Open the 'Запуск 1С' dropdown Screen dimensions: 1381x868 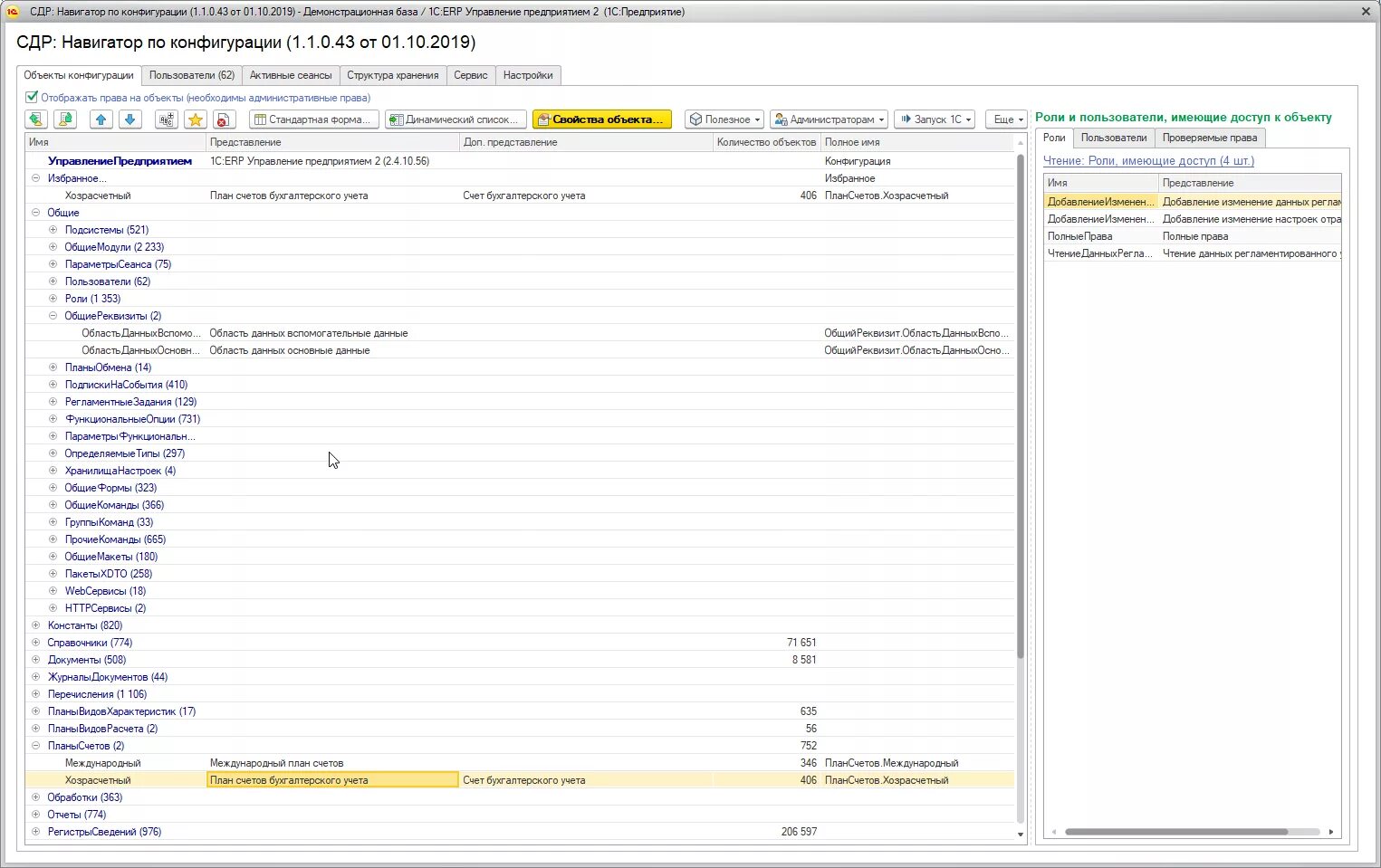point(935,119)
